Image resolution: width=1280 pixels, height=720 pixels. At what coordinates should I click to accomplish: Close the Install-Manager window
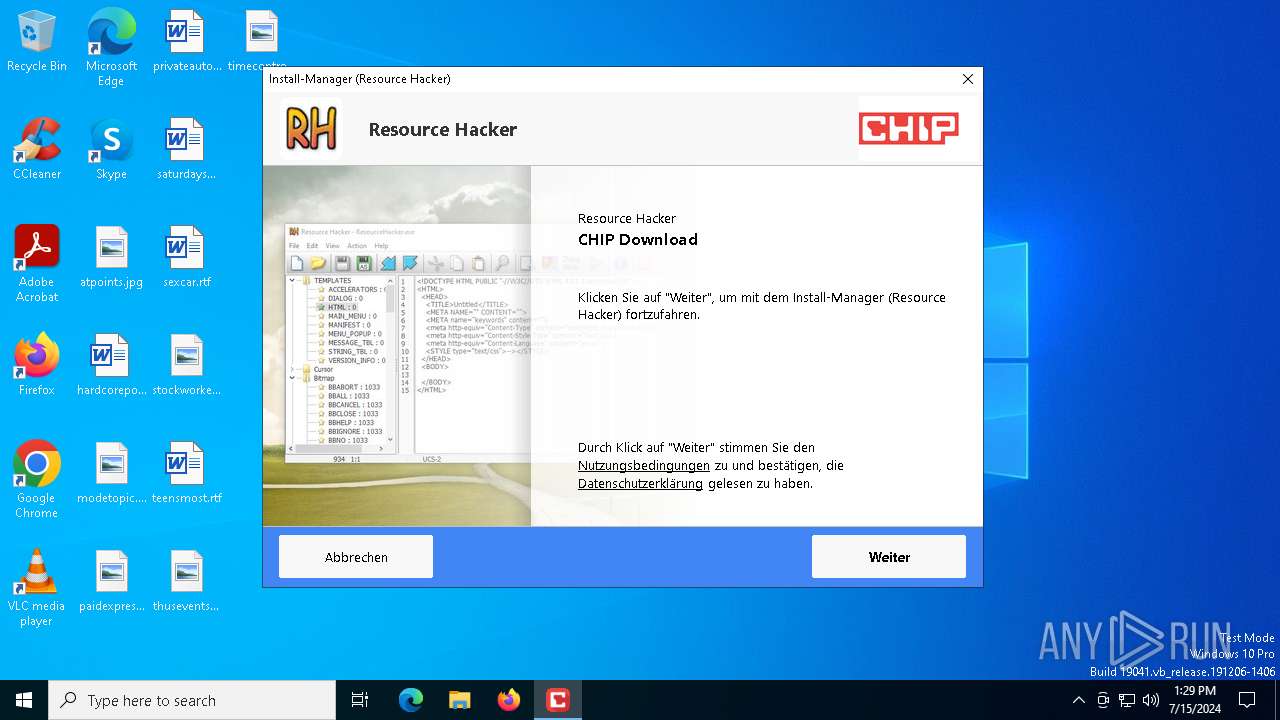click(x=967, y=79)
